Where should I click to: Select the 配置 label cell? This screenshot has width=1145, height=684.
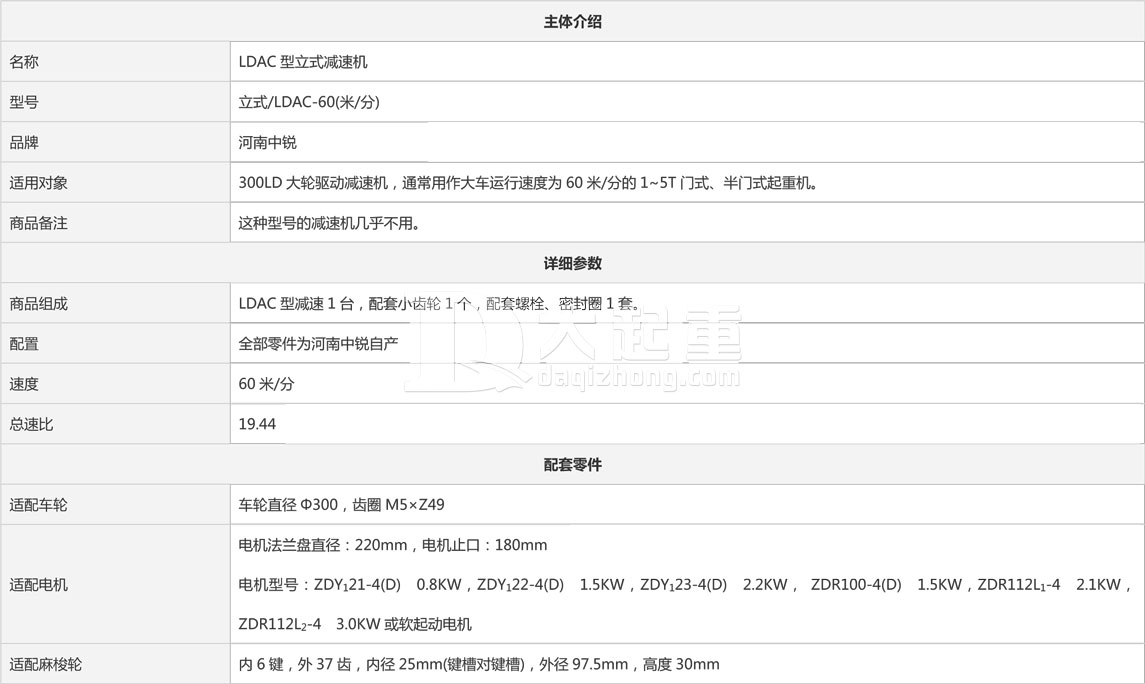(115, 343)
